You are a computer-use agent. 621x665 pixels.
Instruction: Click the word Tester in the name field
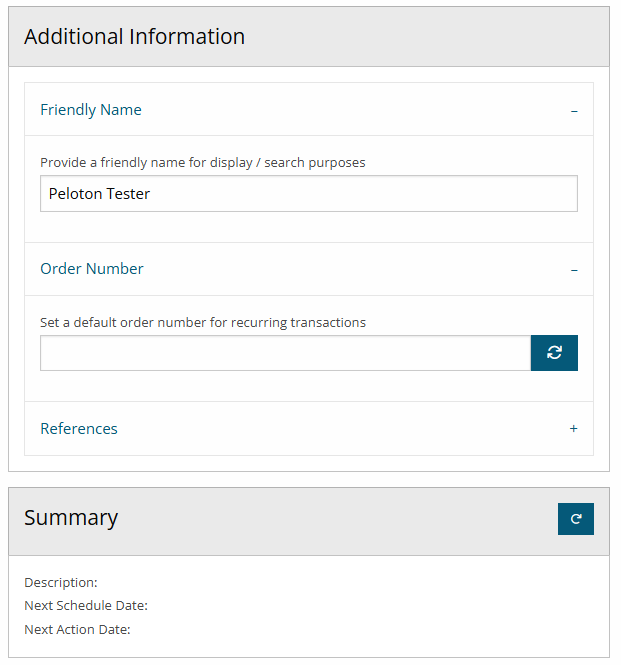[129, 194]
